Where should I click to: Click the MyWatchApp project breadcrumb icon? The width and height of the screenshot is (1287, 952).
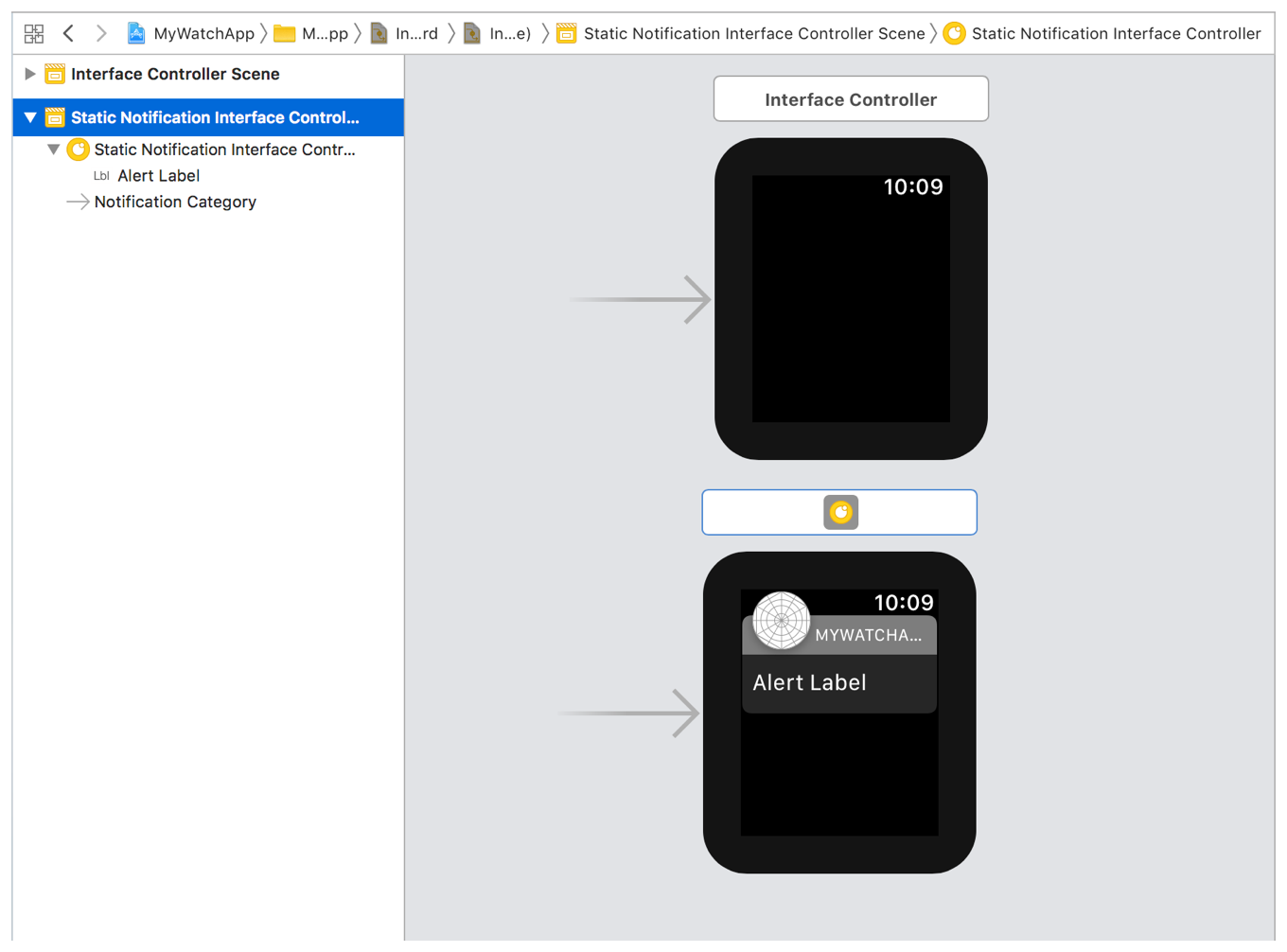(x=136, y=34)
